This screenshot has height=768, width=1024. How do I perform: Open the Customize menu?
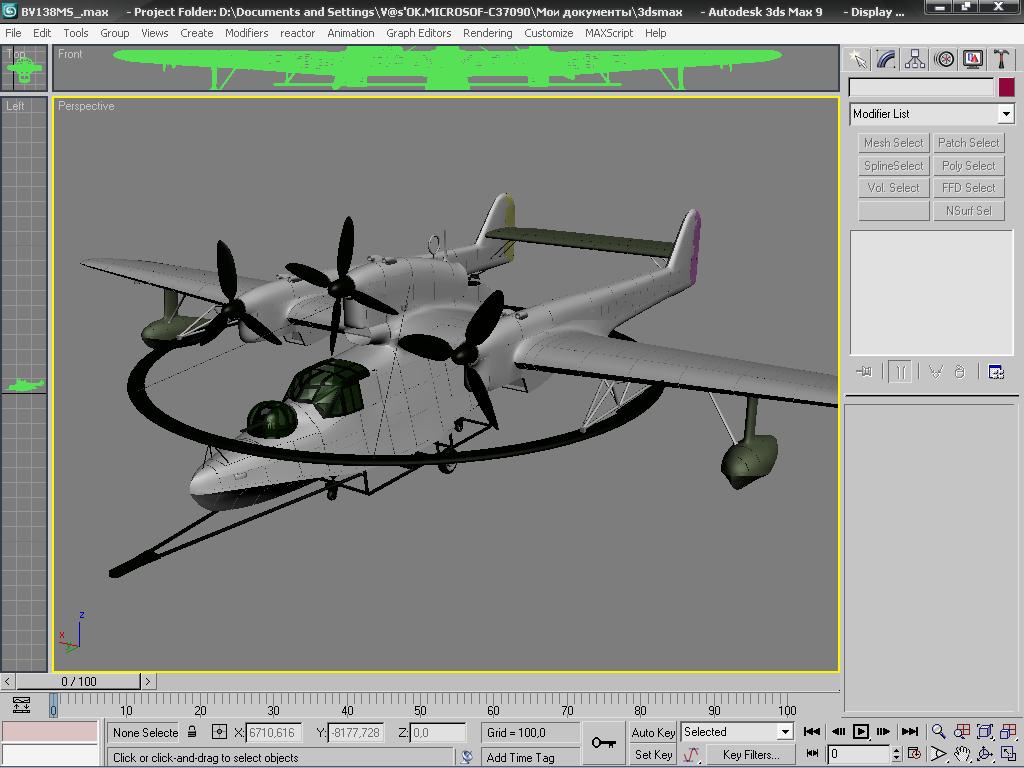pyautogui.click(x=549, y=33)
